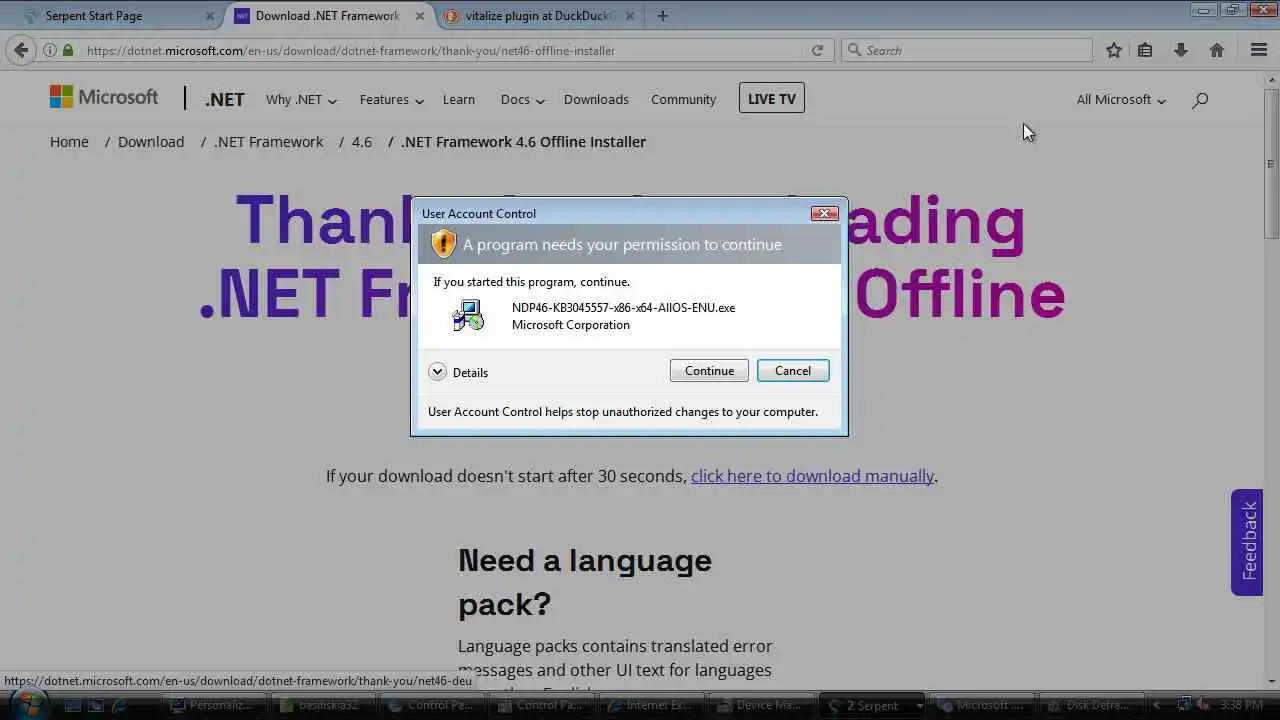Switch to vitalize plugin DuckDuckGo tab
This screenshot has height=720, width=1280.
coord(540,16)
